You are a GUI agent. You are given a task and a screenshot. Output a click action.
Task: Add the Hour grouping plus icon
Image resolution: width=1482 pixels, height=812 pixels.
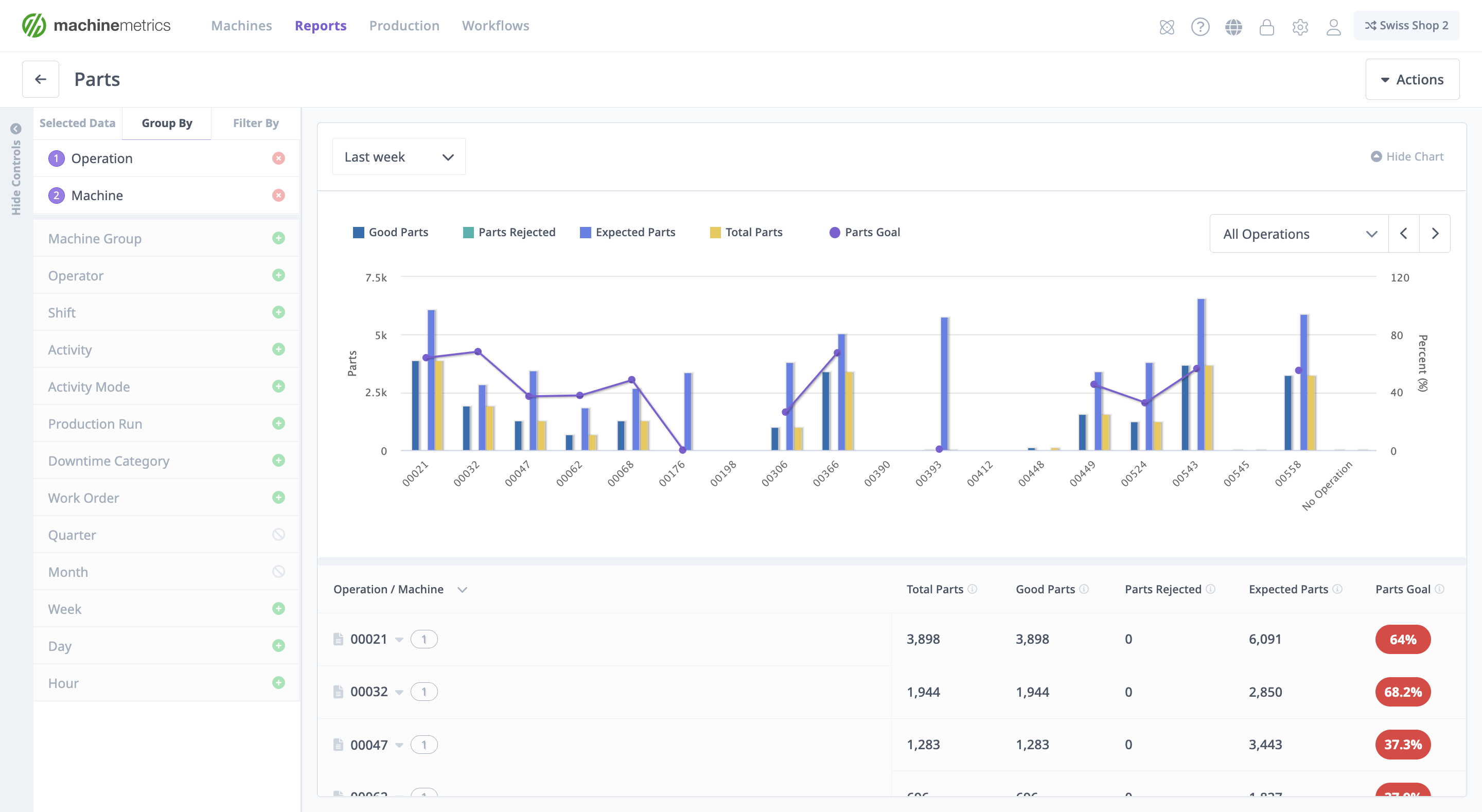[x=278, y=682]
